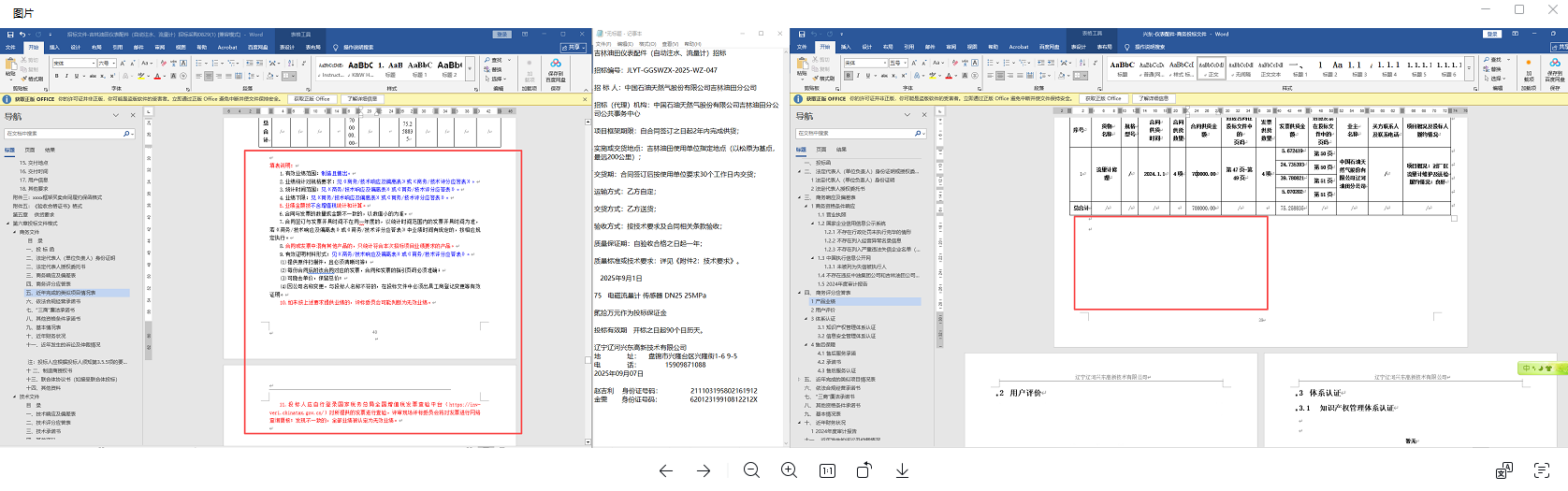Toggle italic in the left Word window

(66, 76)
